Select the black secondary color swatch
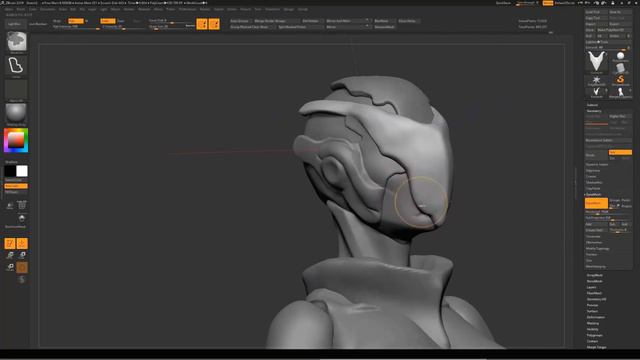Image resolution: width=640 pixels, height=360 pixels. coord(10,171)
